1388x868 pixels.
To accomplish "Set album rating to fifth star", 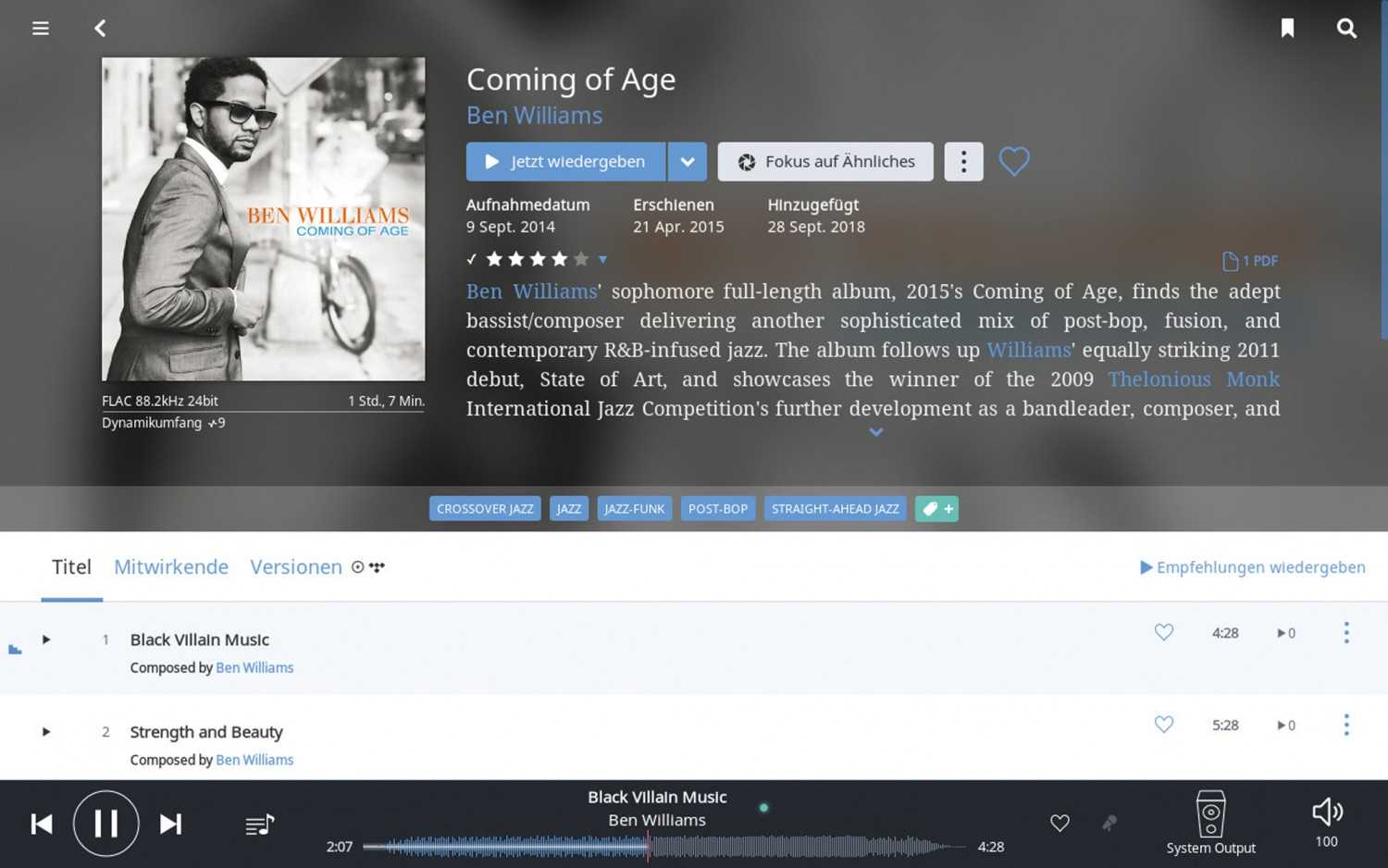I will coord(581,259).
